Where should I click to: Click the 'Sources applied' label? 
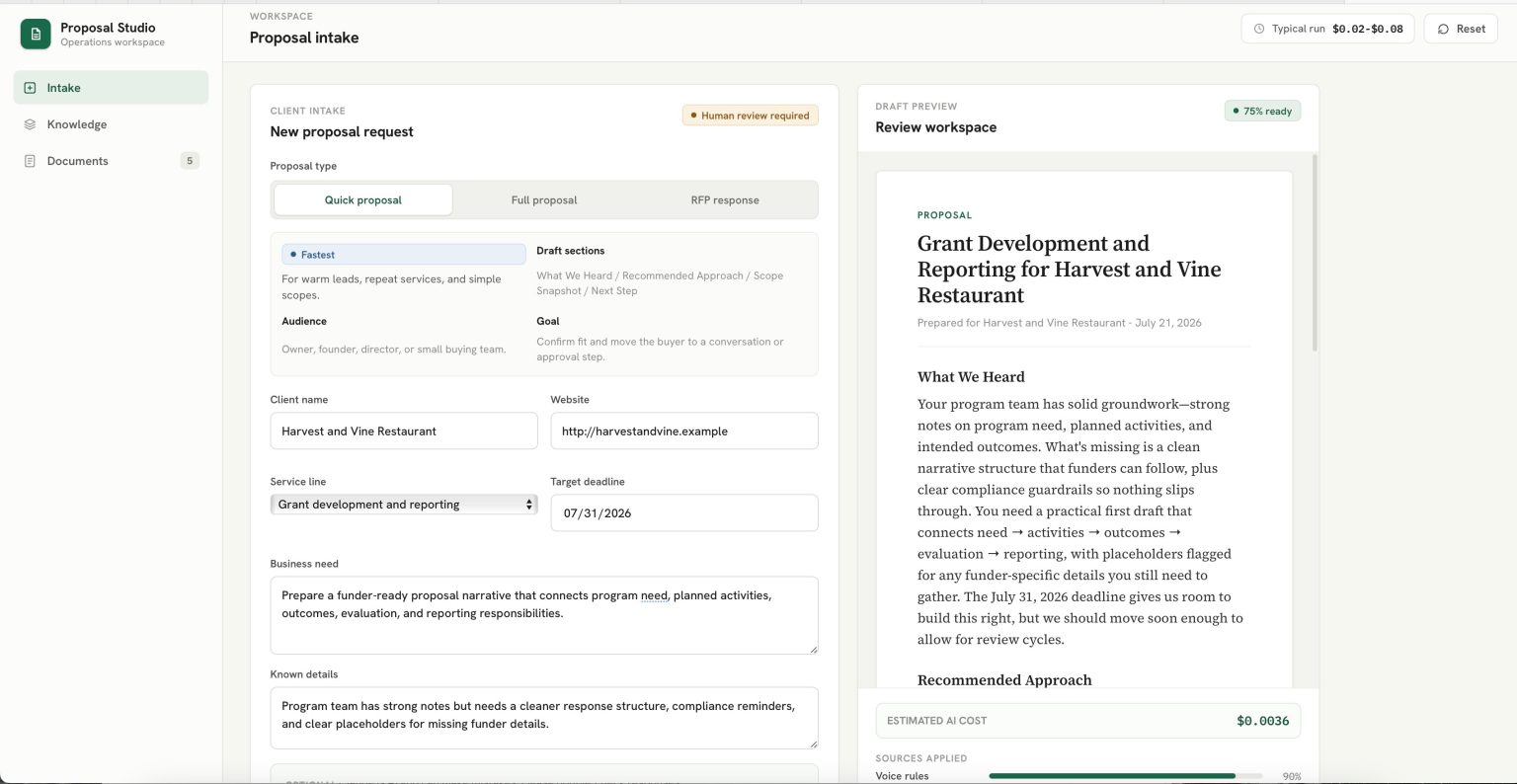point(920,758)
